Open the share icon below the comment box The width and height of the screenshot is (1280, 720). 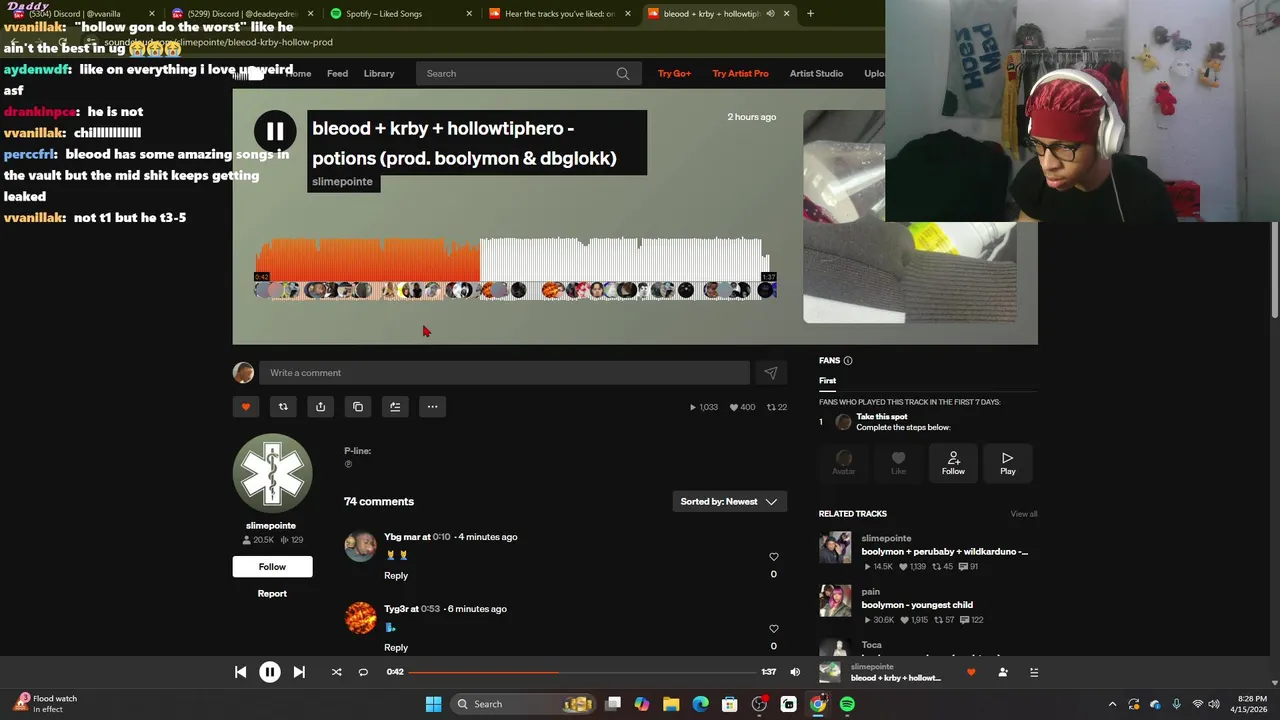[x=320, y=407]
